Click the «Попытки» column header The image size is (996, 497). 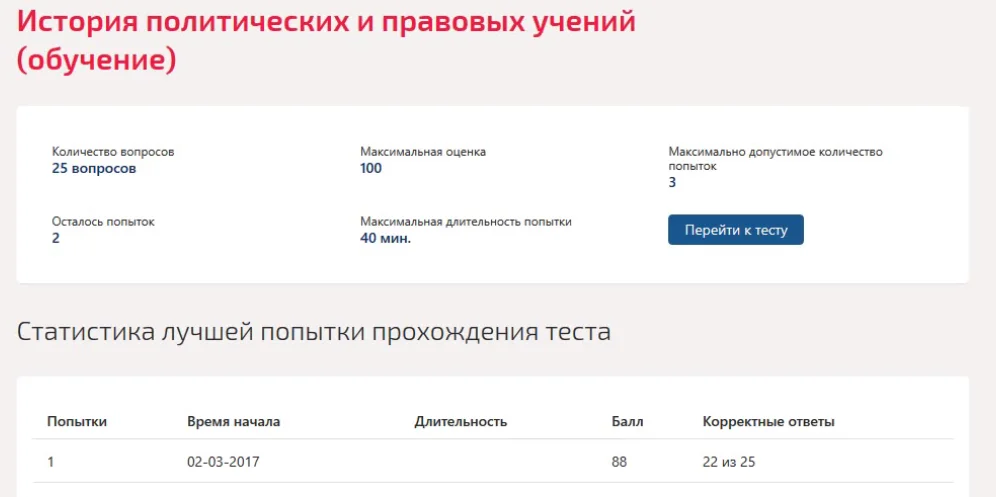(x=77, y=421)
